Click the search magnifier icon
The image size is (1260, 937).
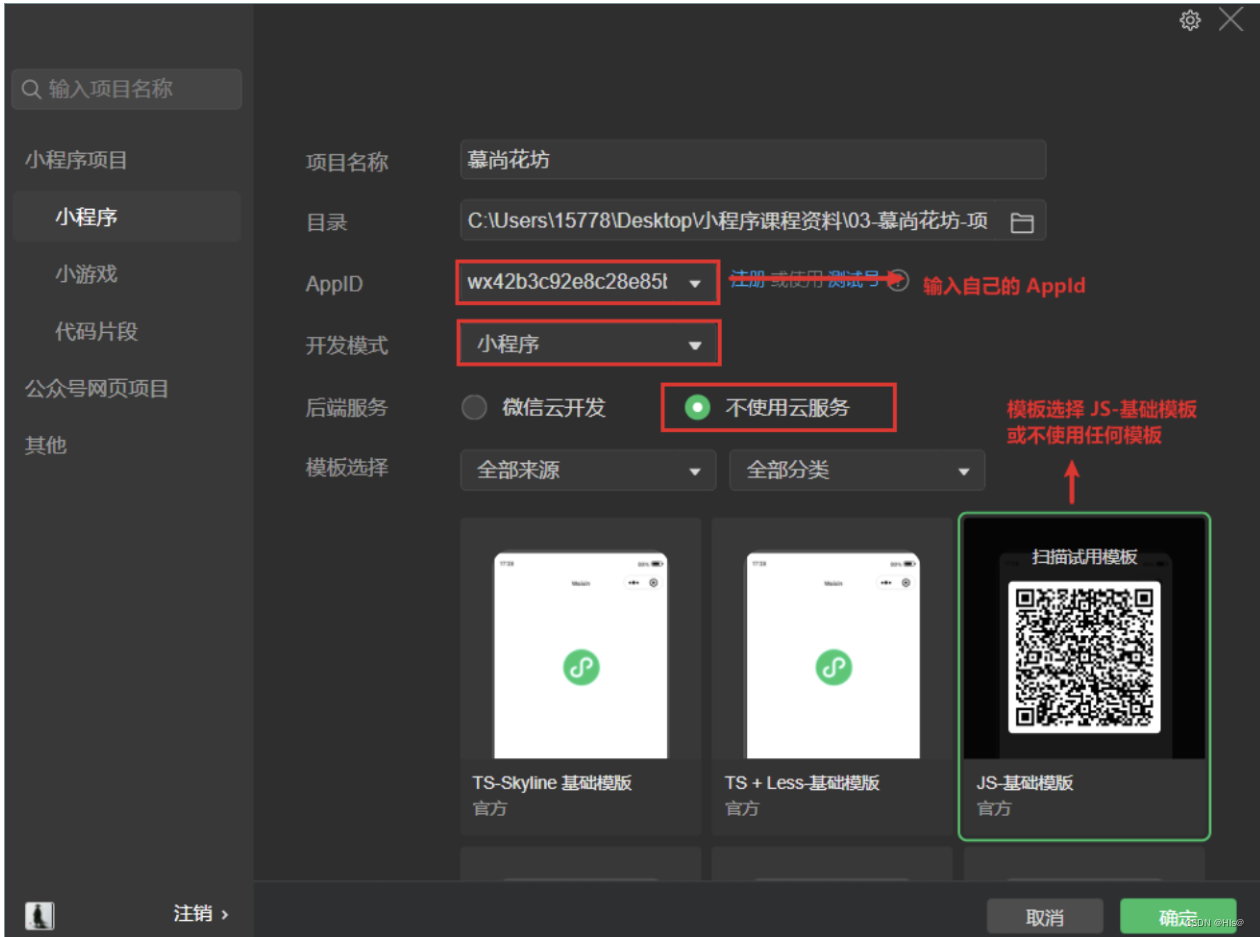pyautogui.click(x=32, y=90)
